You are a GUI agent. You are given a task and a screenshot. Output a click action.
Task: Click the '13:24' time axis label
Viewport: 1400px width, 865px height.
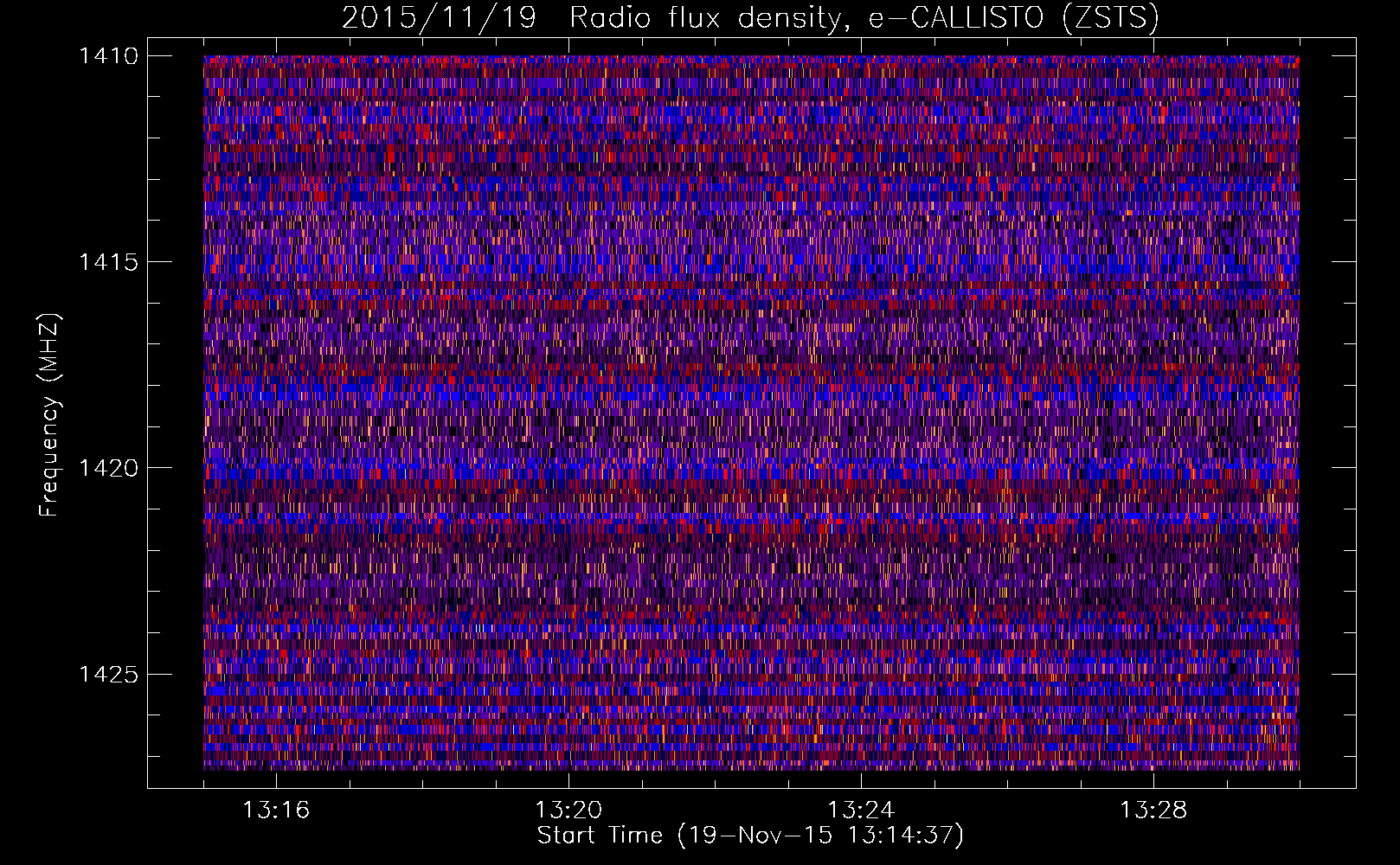(x=861, y=811)
